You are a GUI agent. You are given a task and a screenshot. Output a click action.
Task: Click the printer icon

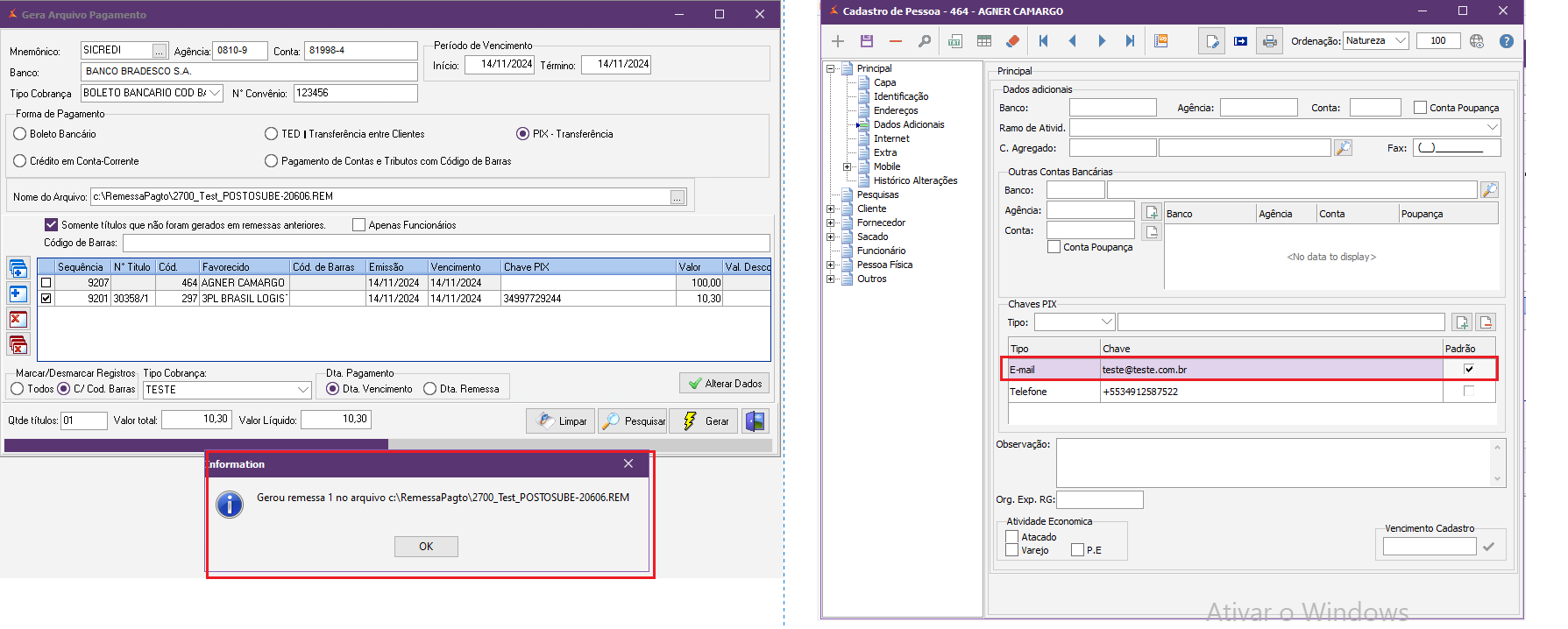1269,41
